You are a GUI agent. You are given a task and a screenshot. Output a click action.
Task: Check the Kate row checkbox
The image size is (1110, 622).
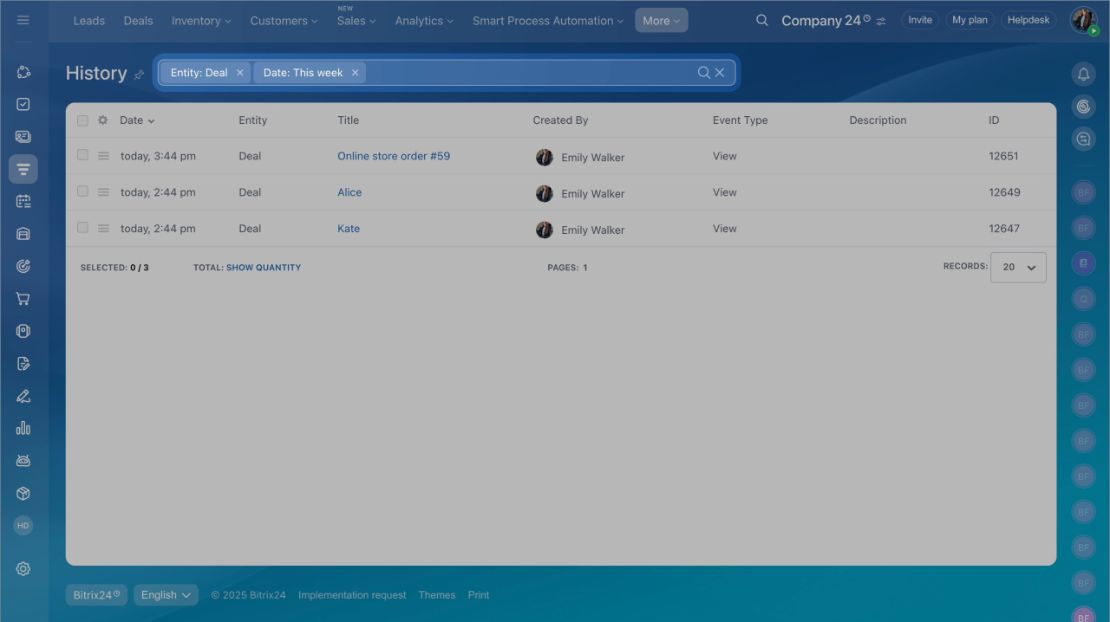[83, 227]
